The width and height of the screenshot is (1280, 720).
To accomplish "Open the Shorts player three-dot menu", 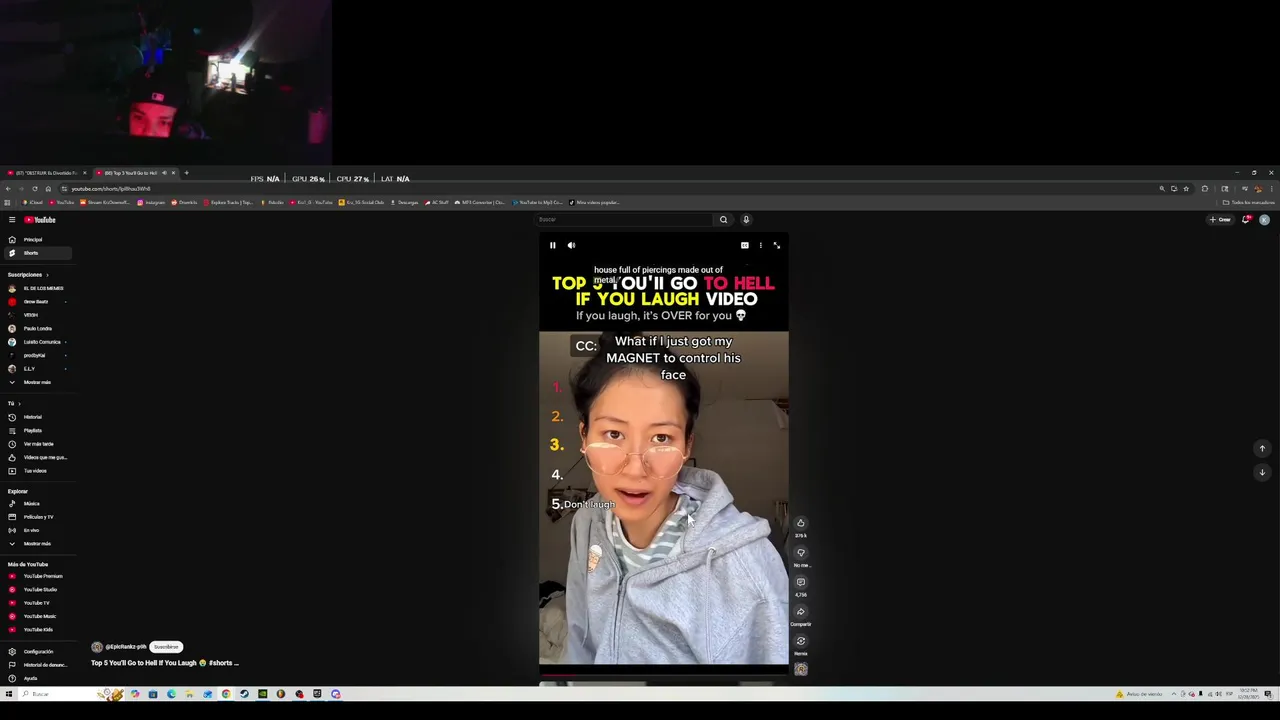I will [x=760, y=245].
